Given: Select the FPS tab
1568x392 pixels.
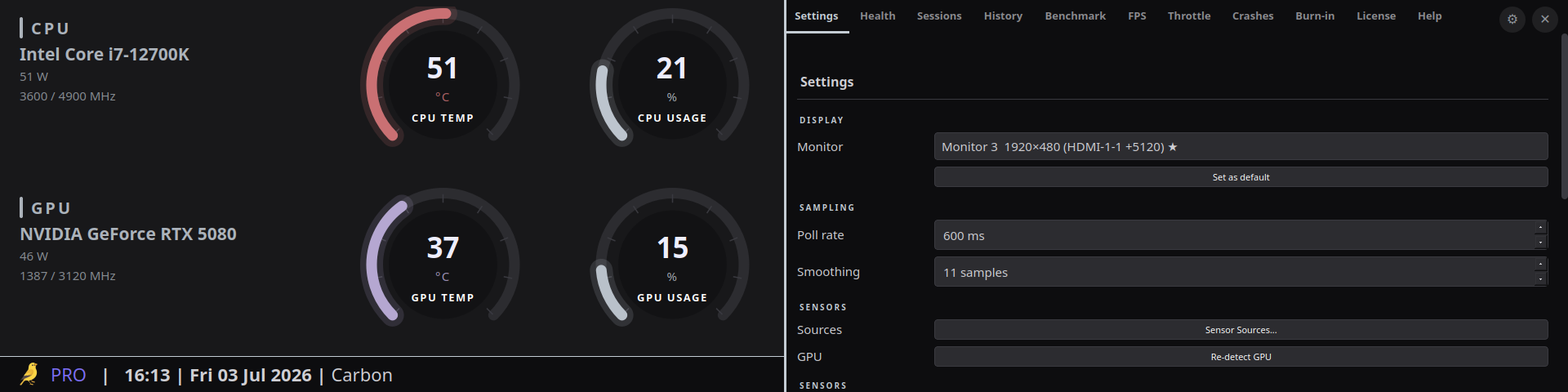Looking at the screenshot, I should coord(1137,16).
